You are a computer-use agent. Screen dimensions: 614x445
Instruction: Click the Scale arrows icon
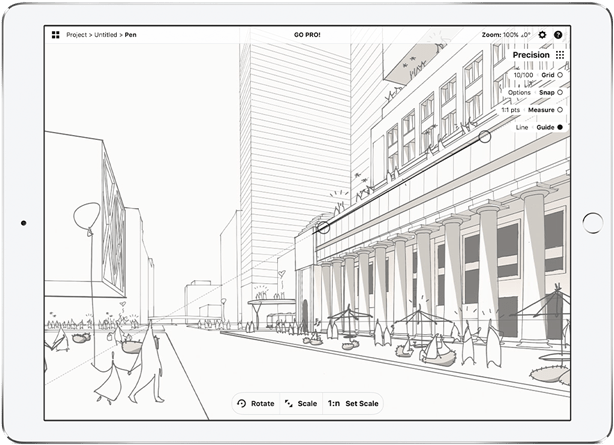tap(289, 403)
